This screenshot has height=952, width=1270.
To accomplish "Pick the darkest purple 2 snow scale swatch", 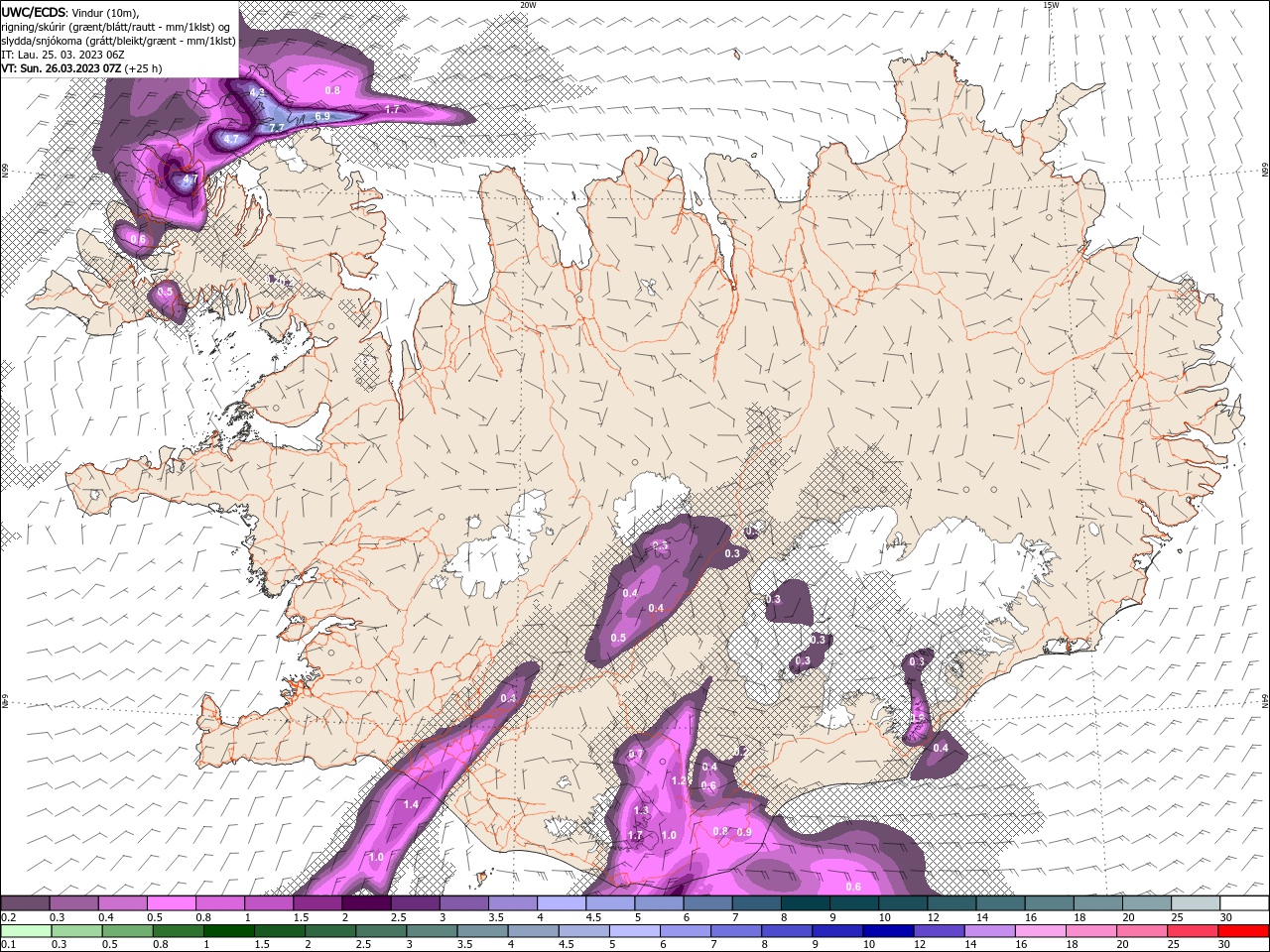I will (366, 903).
